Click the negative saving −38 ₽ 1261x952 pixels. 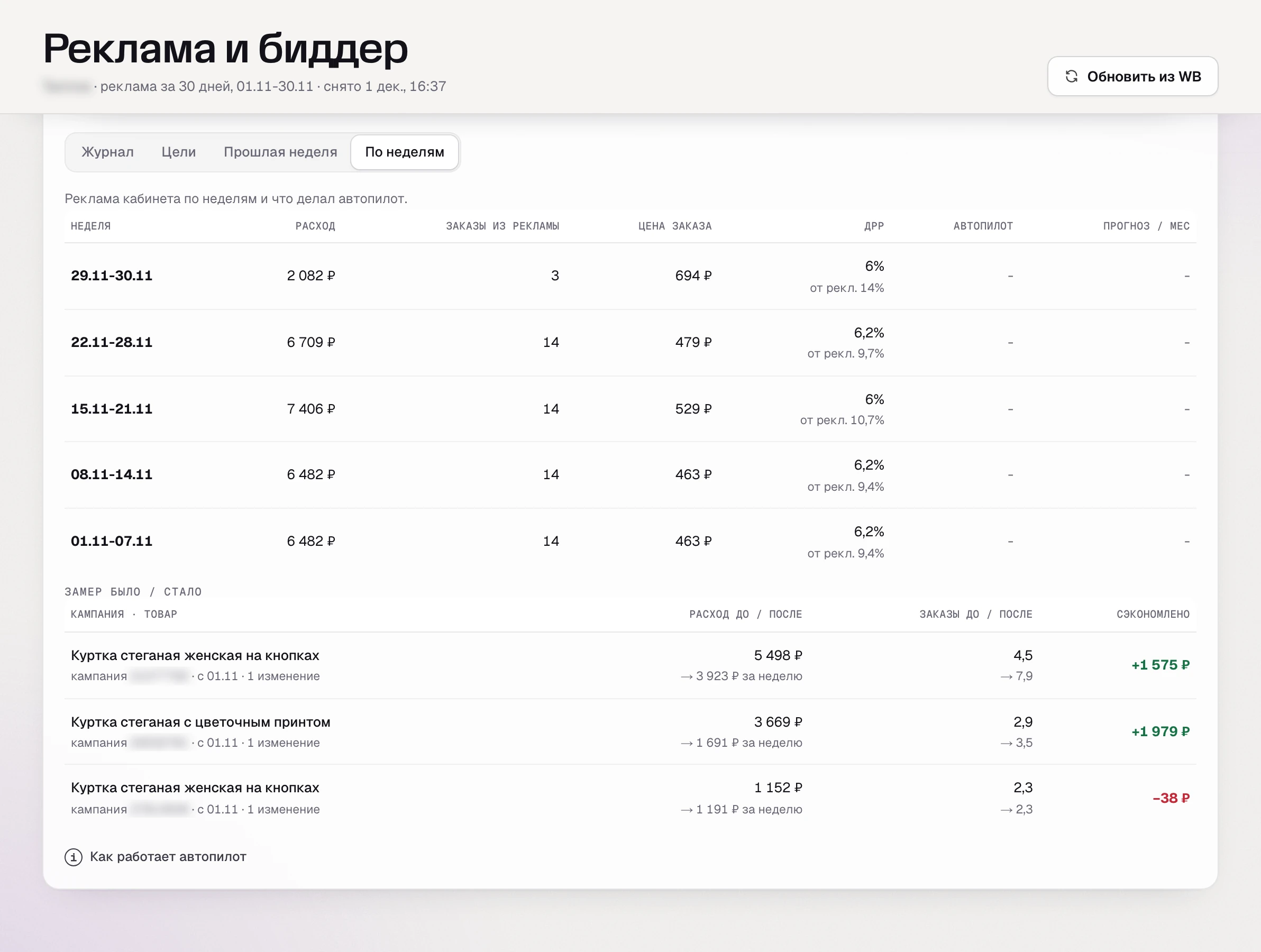point(1171,798)
